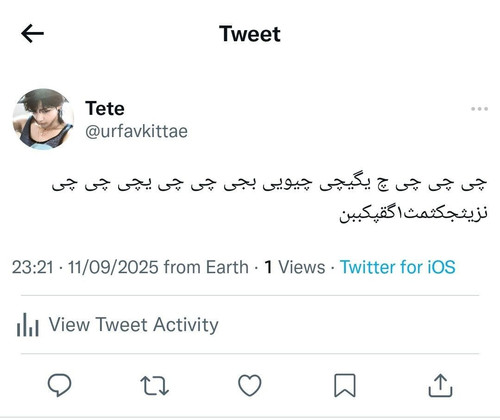Tap the 1 Views count

[x=295, y=267]
